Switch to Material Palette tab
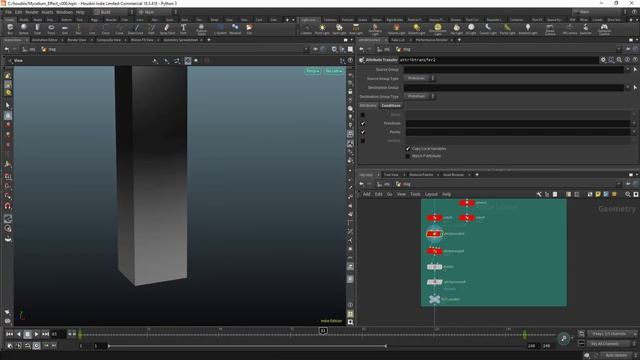Image resolution: width=640 pixels, height=360 pixels. (x=421, y=175)
